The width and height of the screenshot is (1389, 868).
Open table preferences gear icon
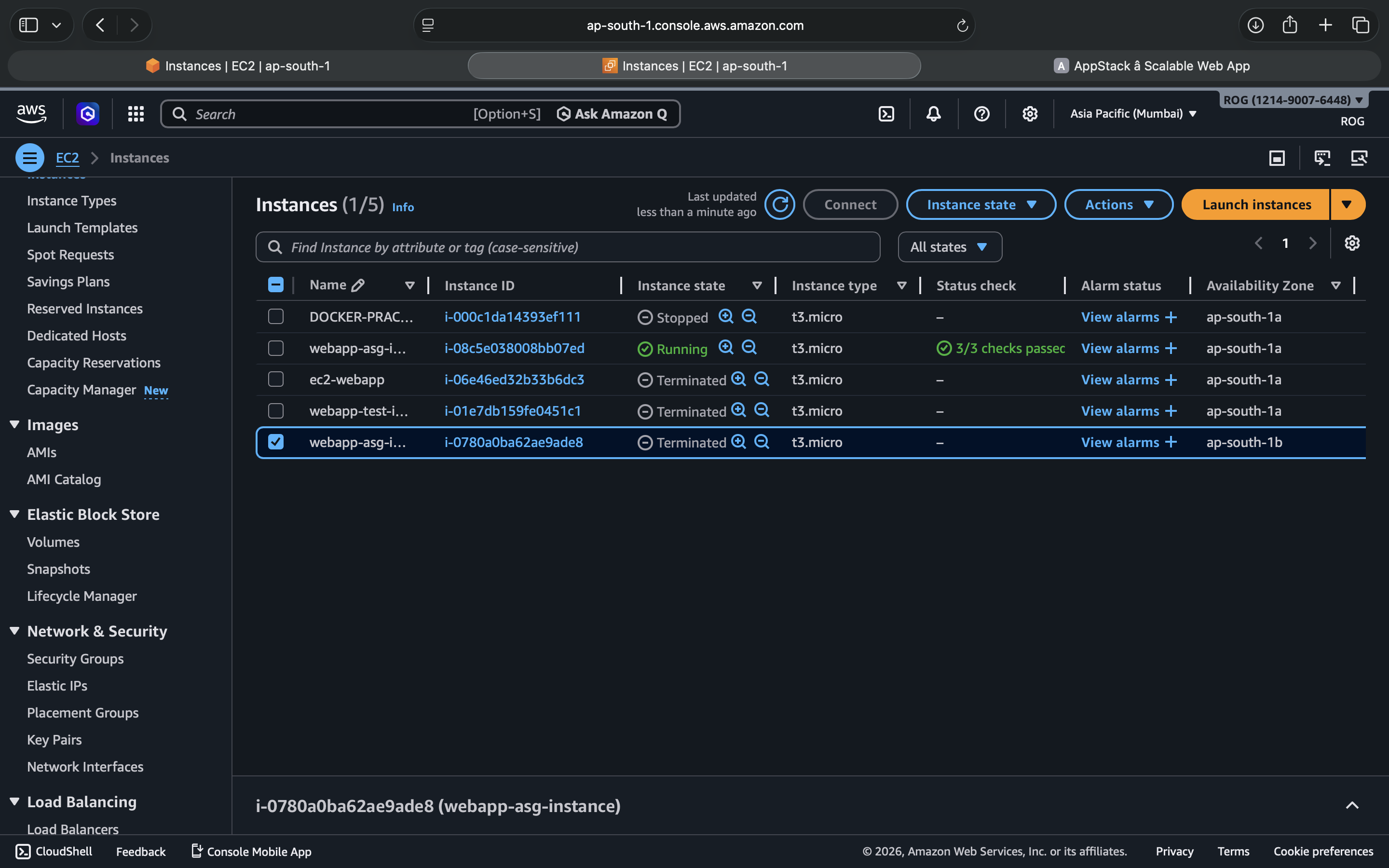pos(1352,244)
